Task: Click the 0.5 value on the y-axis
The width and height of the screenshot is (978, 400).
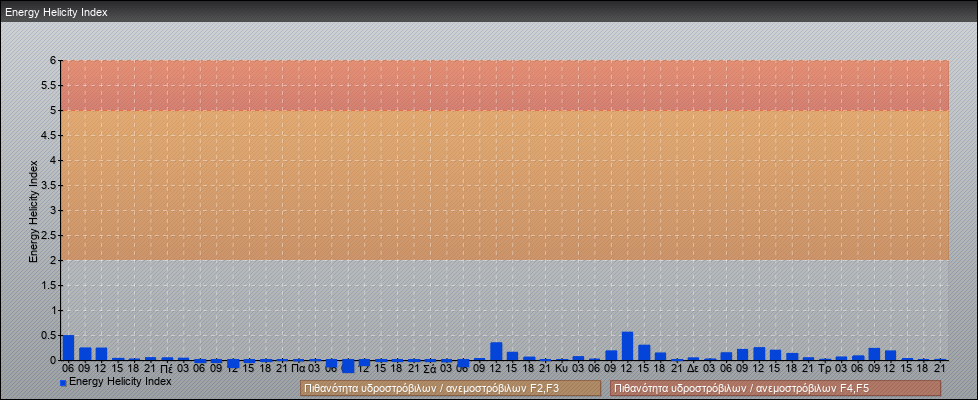Action: tap(49, 335)
